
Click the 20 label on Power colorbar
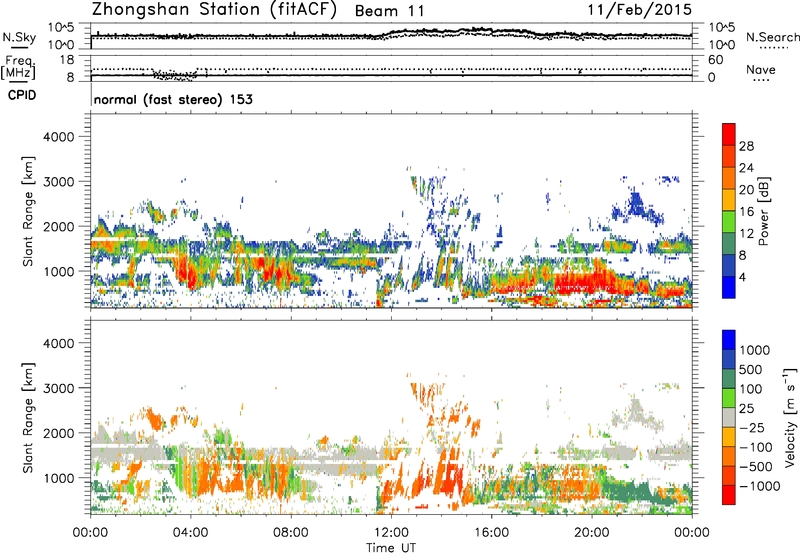[745, 190]
